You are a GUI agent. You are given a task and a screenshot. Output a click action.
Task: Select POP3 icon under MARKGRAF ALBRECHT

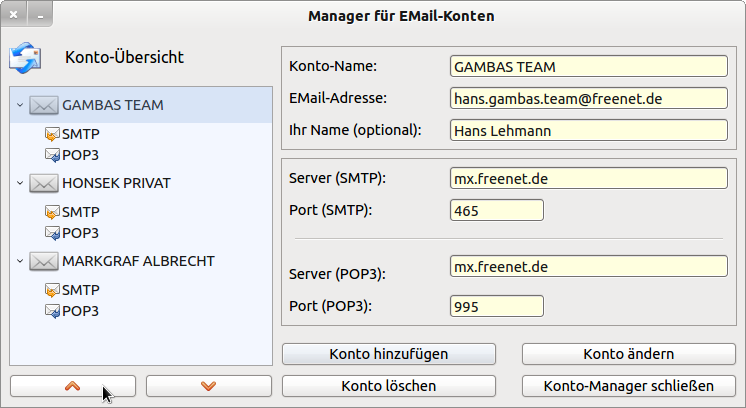pos(52,311)
